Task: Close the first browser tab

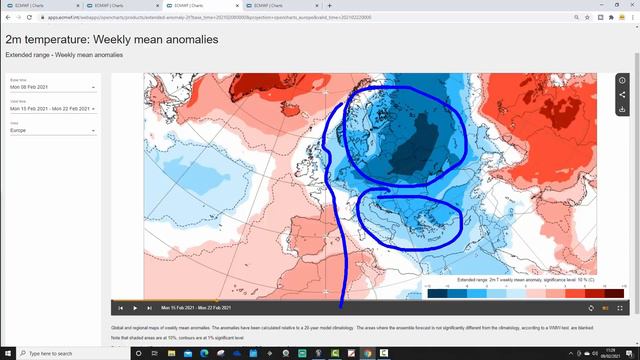Action: click(x=78, y=6)
